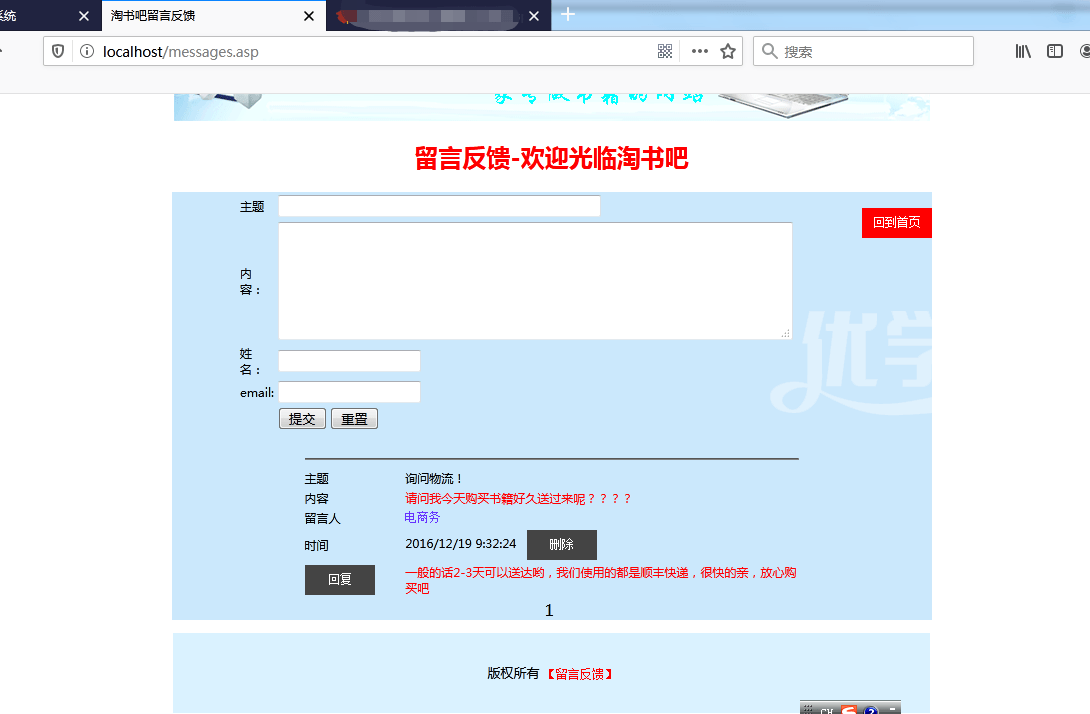Click the 提交 submit button
The height and width of the screenshot is (714, 1090).
[x=302, y=419]
